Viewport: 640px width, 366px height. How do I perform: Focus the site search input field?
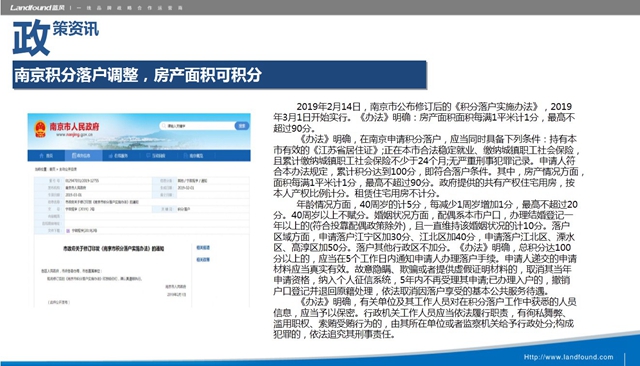pyautogui.click(x=198, y=126)
